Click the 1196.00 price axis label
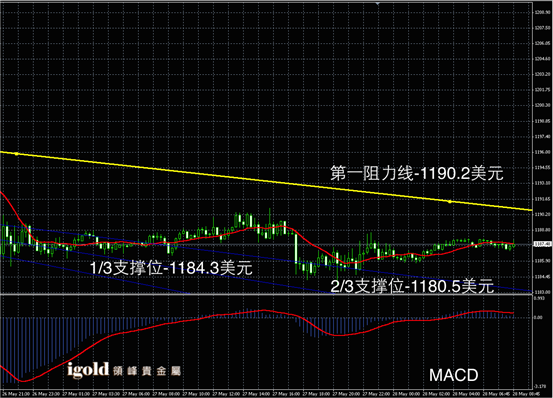The image size is (553, 398). [x=541, y=152]
